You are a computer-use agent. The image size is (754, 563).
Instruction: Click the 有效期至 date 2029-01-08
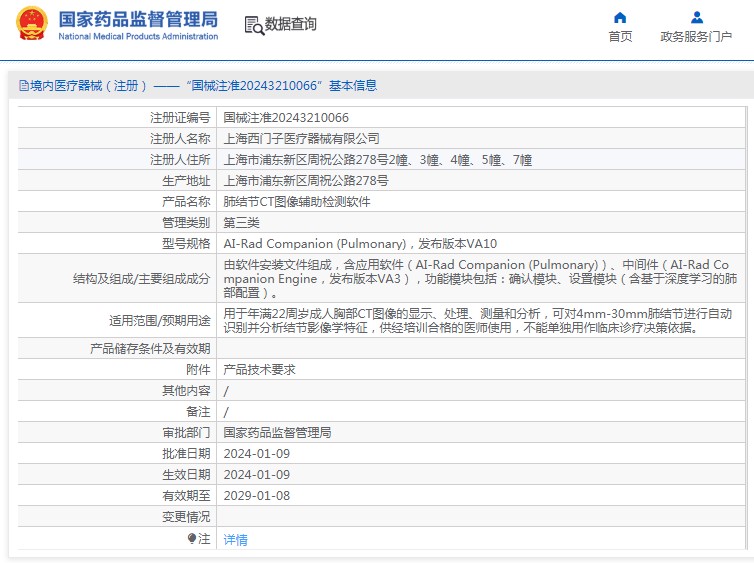point(256,495)
